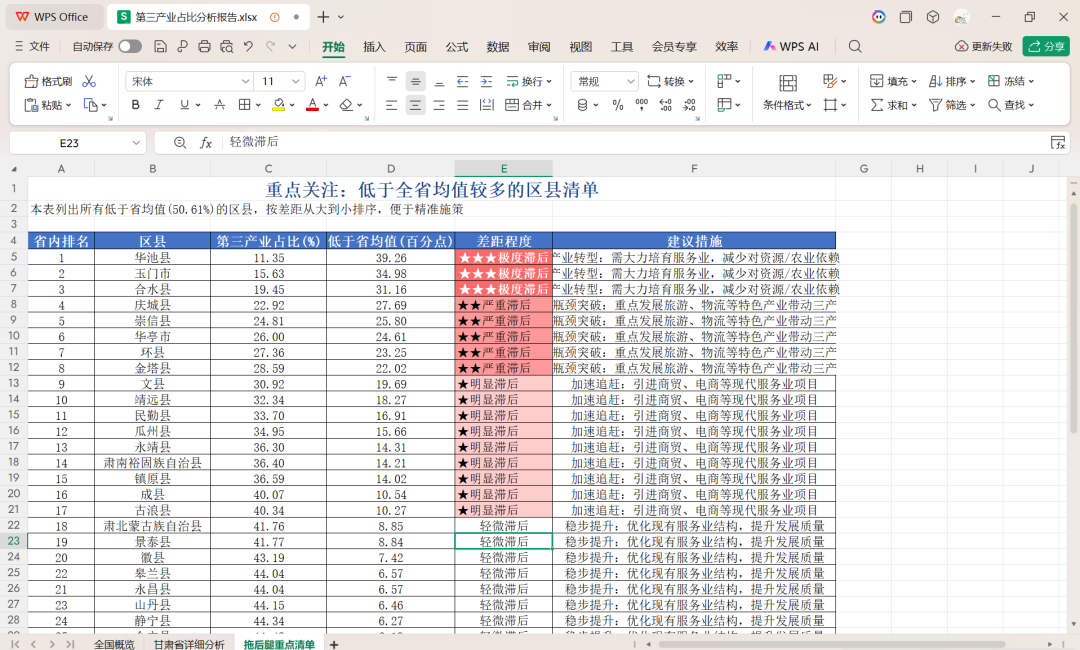Click the horizontal scrollbar at the bottom
The height and width of the screenshot is (650, 1080).
(832, 644)
